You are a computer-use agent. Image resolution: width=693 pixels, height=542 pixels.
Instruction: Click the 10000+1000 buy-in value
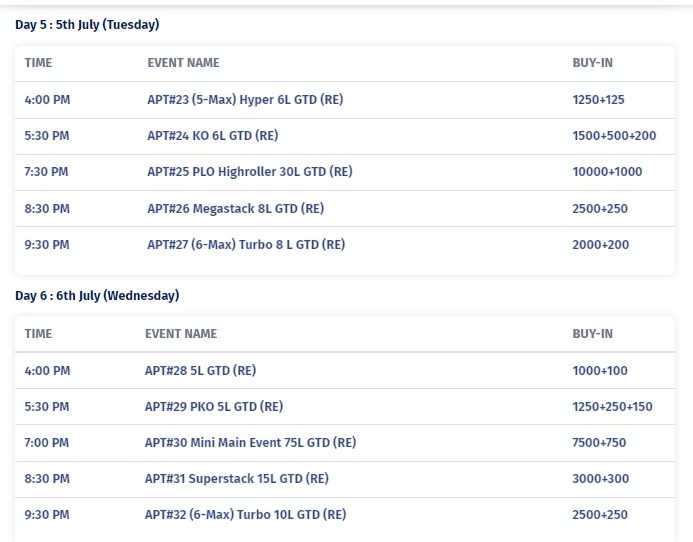[607, 172]
